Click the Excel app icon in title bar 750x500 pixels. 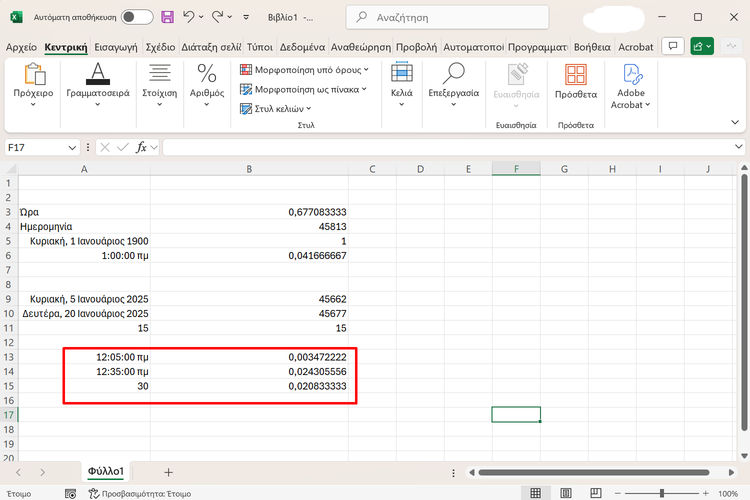[x=16, y=17]
